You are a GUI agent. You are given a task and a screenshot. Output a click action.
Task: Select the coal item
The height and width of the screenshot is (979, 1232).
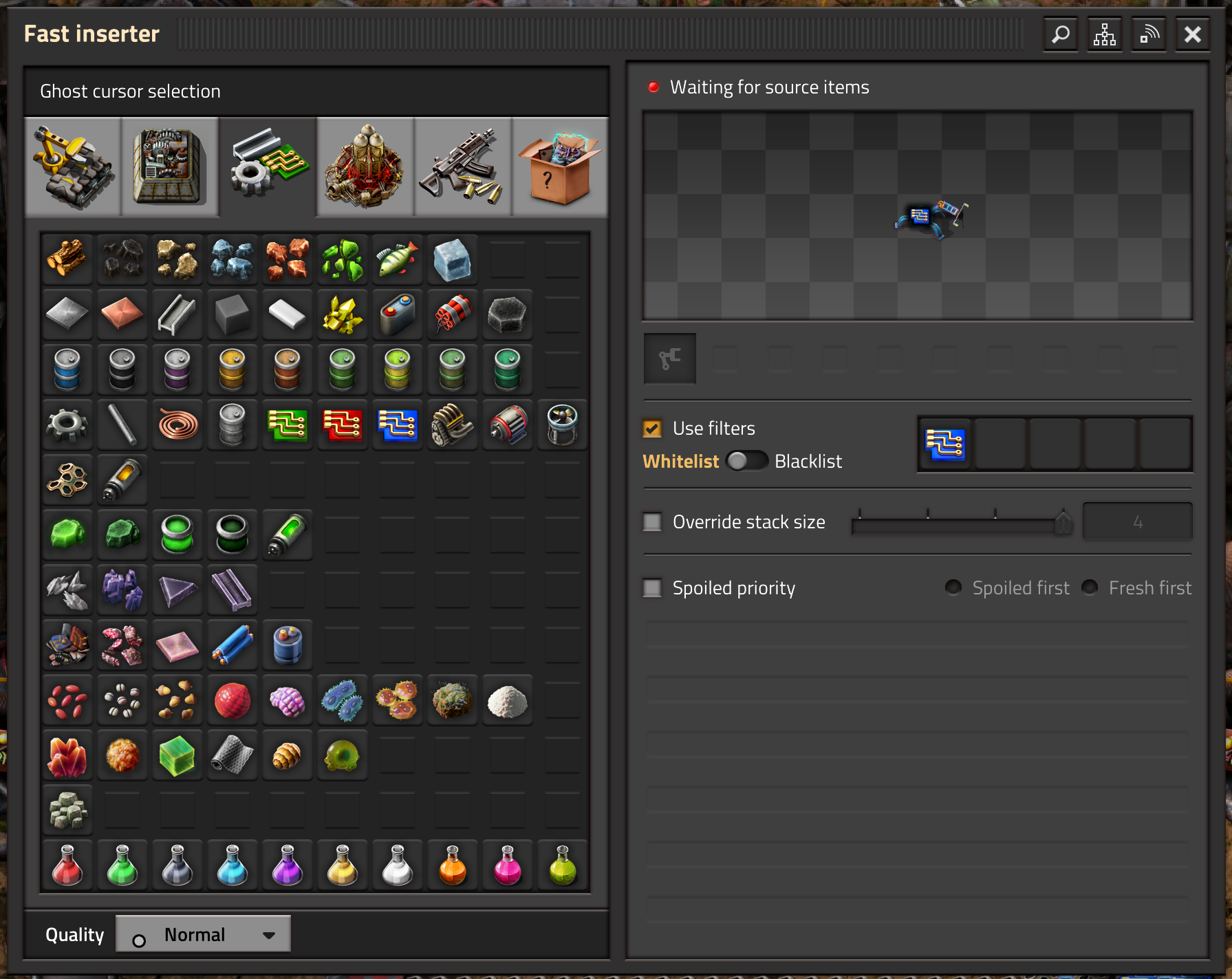122,260
